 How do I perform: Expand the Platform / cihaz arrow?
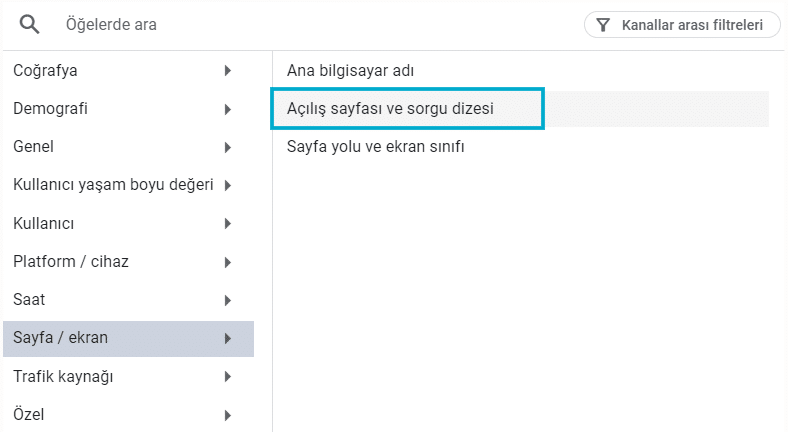click(x=228, y=262)
